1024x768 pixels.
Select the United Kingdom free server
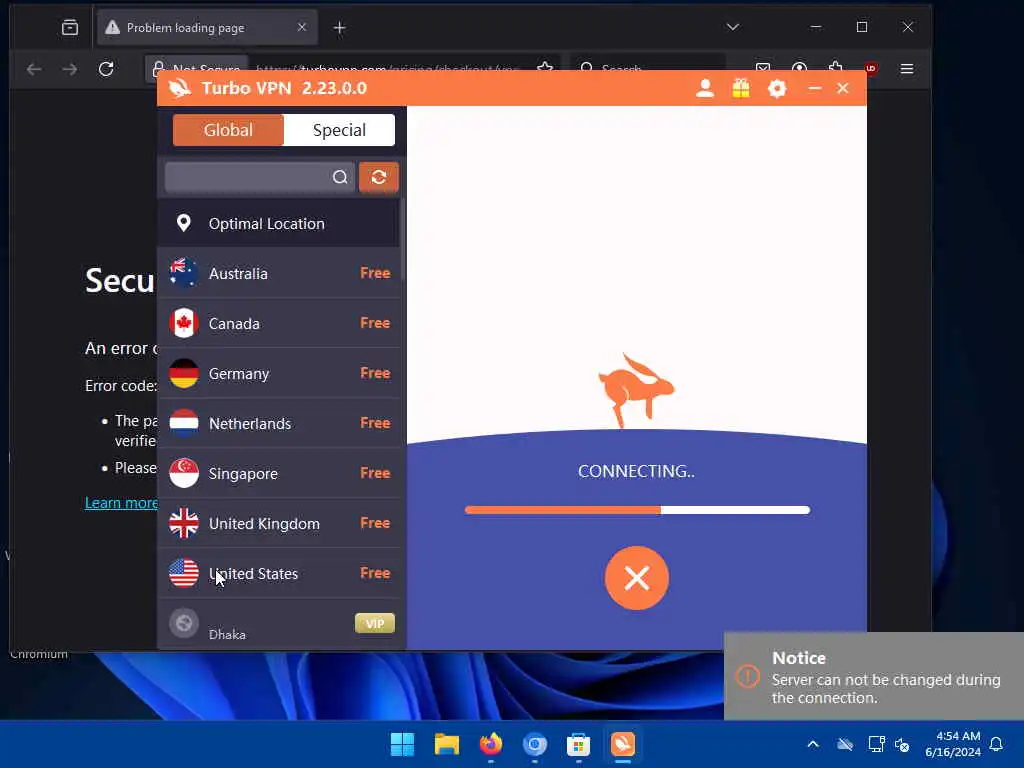[x=278, y=523]
